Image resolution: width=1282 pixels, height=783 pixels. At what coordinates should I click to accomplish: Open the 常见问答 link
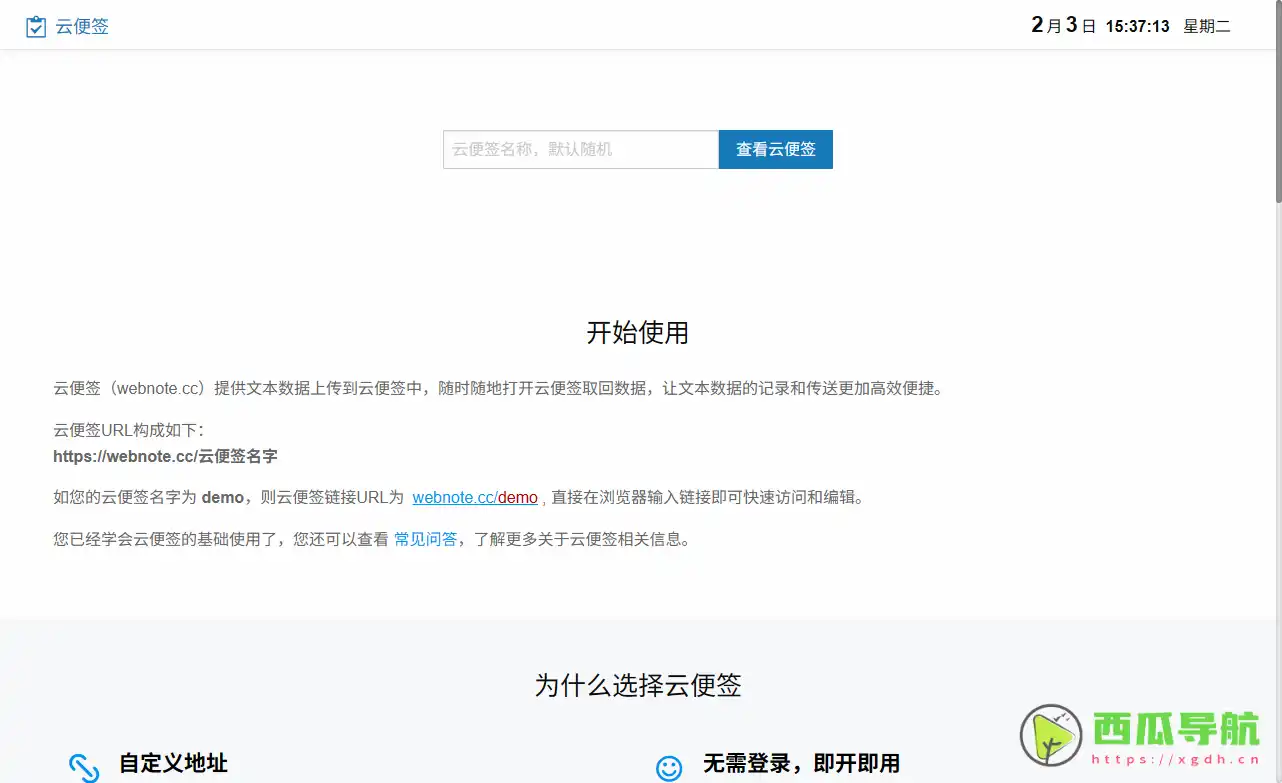(x=425, y=539)
